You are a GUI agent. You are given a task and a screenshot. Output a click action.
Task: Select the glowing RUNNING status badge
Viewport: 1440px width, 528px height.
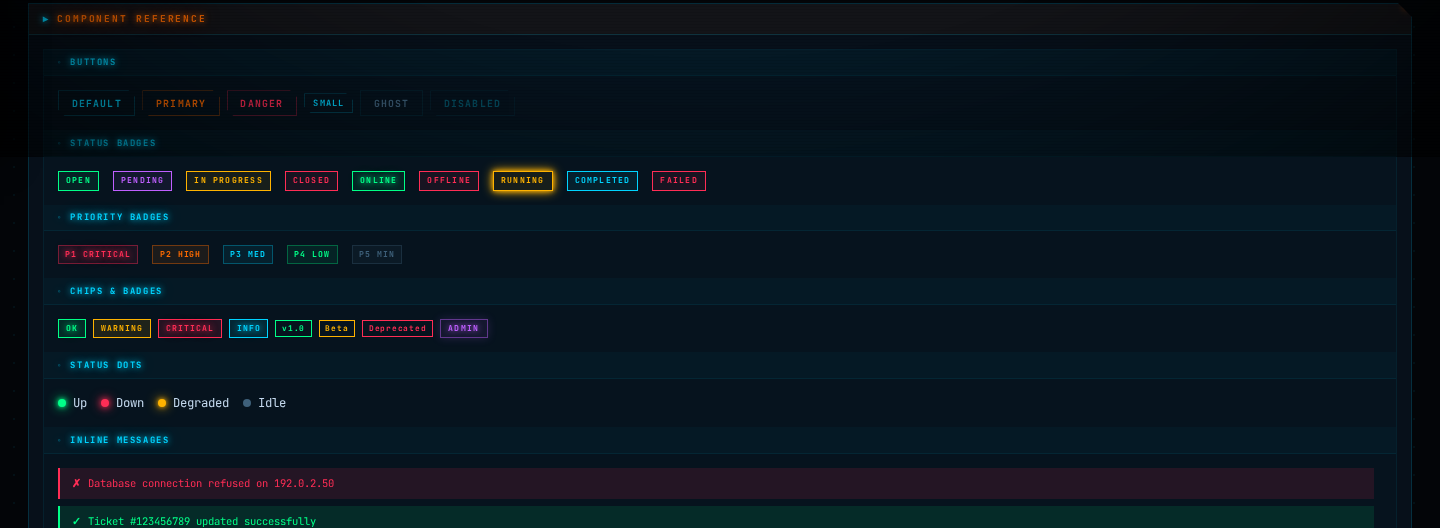click(523, 181)
